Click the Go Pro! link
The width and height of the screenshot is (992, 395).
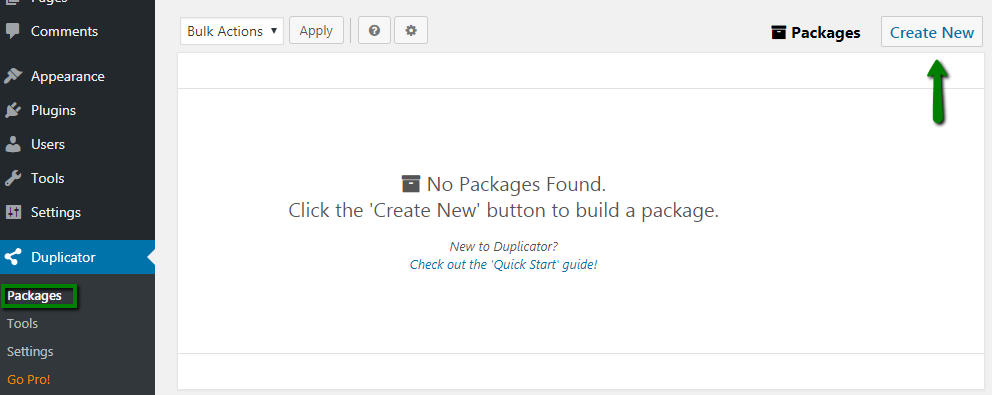(x=28, y=380)
